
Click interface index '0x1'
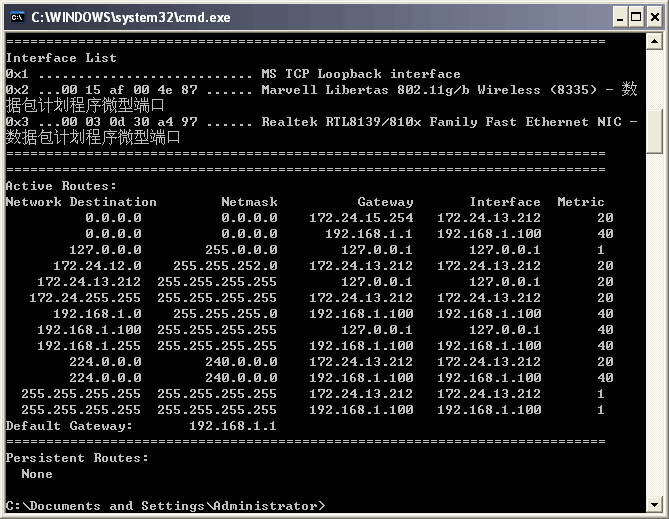[x=17, y=74]
